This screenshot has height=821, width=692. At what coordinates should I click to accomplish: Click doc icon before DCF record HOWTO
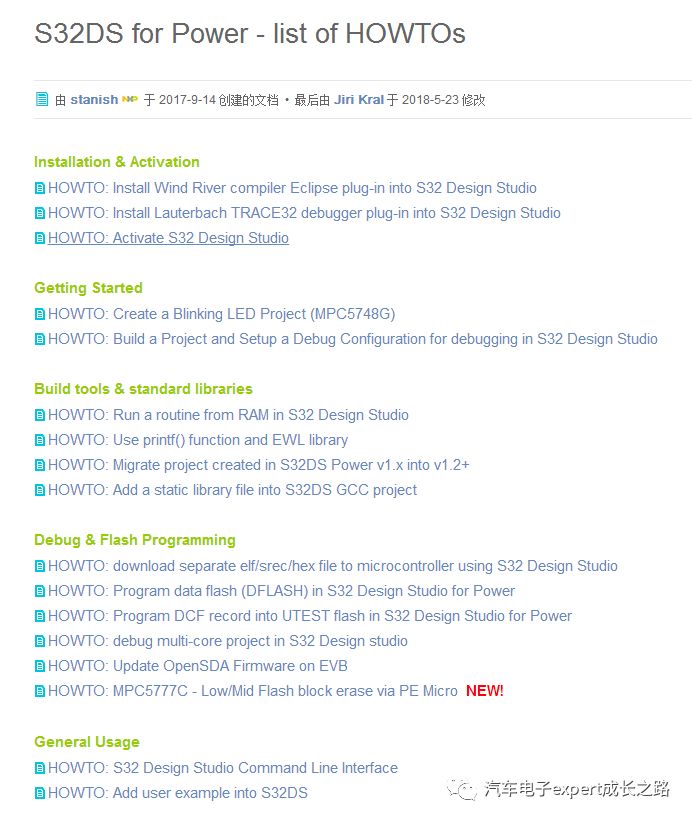(40, 616)
